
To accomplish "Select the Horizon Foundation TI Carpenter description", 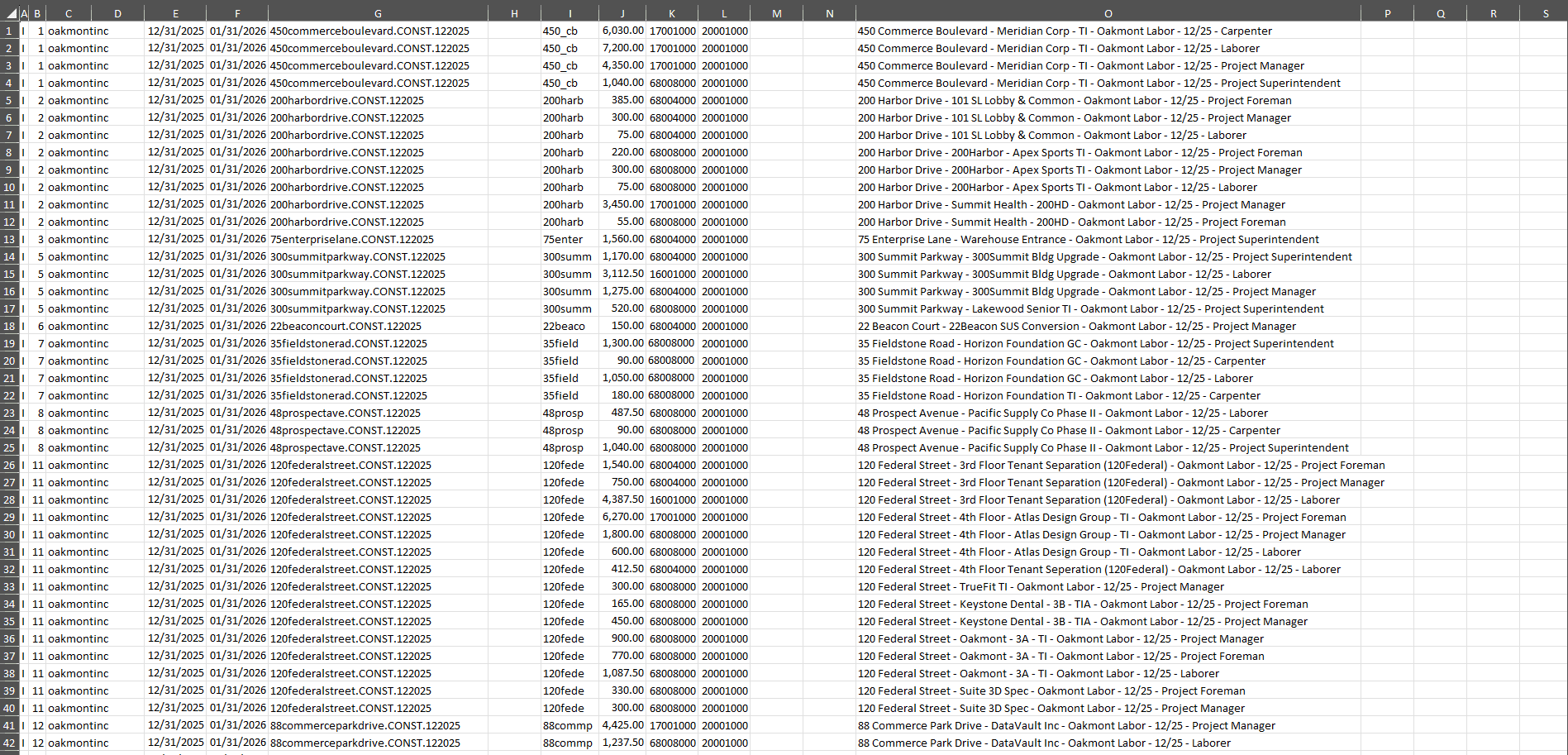I will (x=1108, y=395).
